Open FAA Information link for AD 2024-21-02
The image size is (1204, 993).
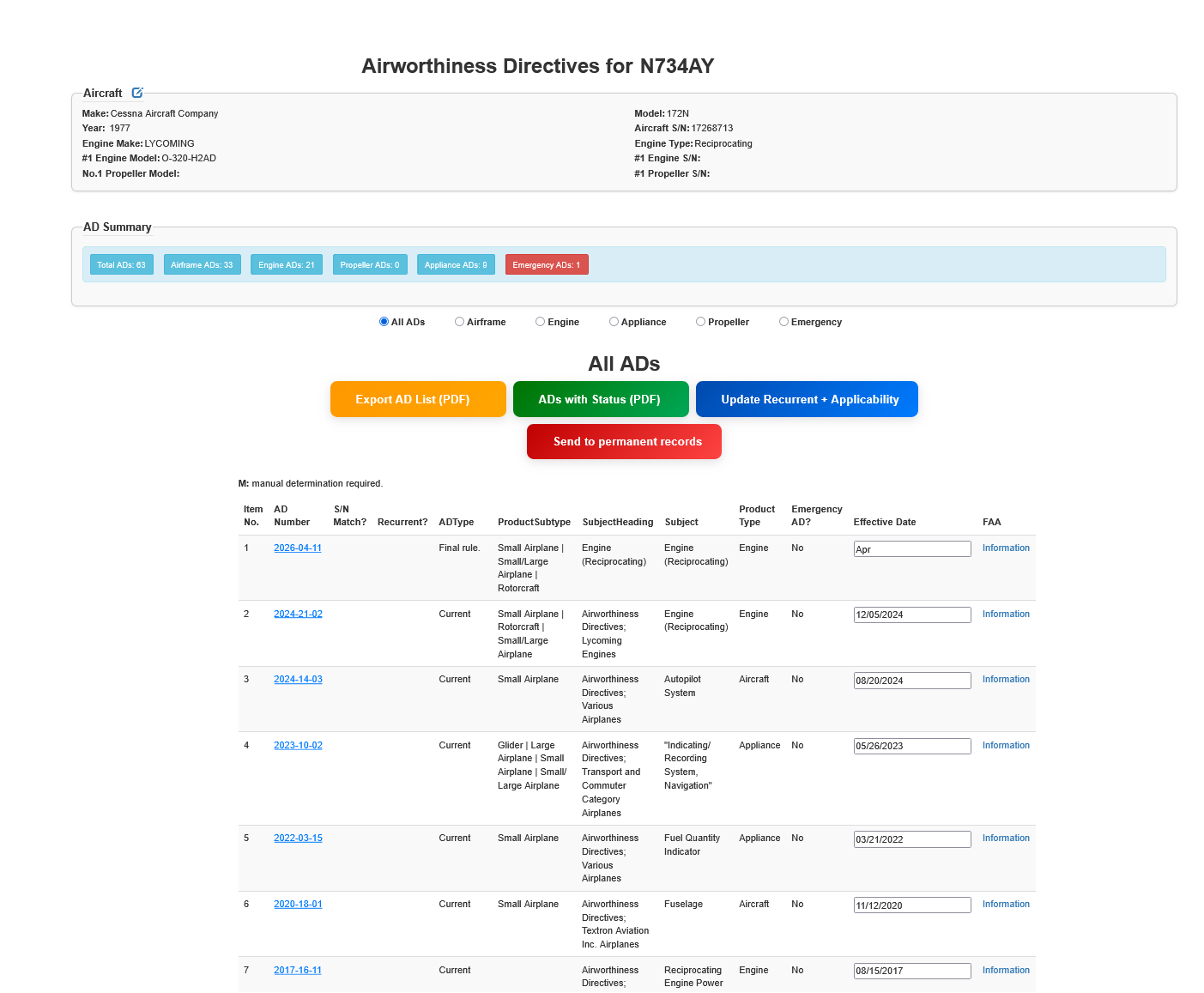[1006, 614]
